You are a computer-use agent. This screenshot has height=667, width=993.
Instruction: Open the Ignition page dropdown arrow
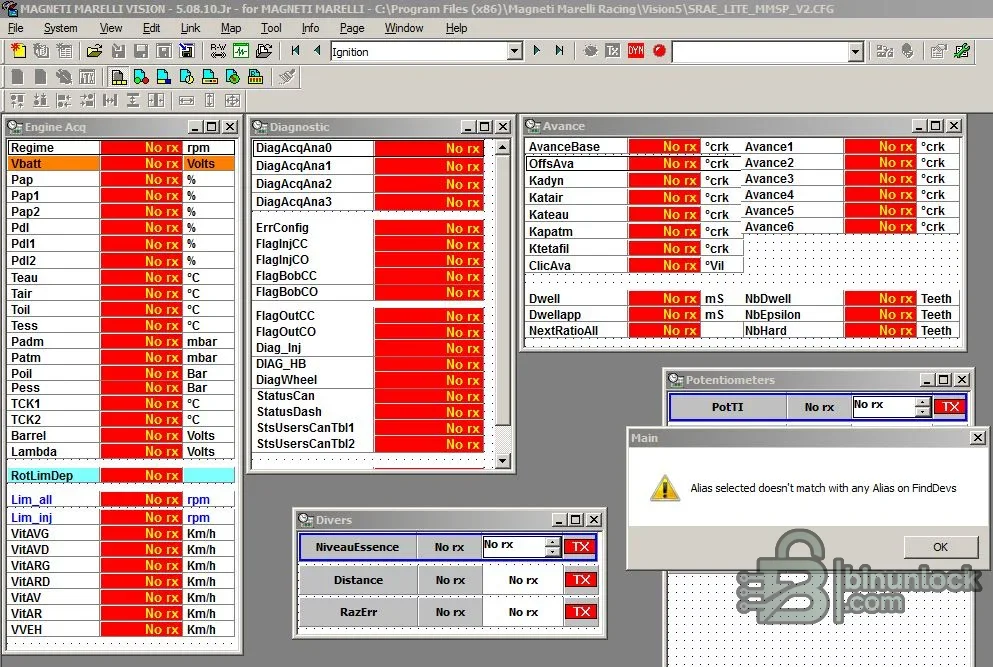[x=515, y=51]
